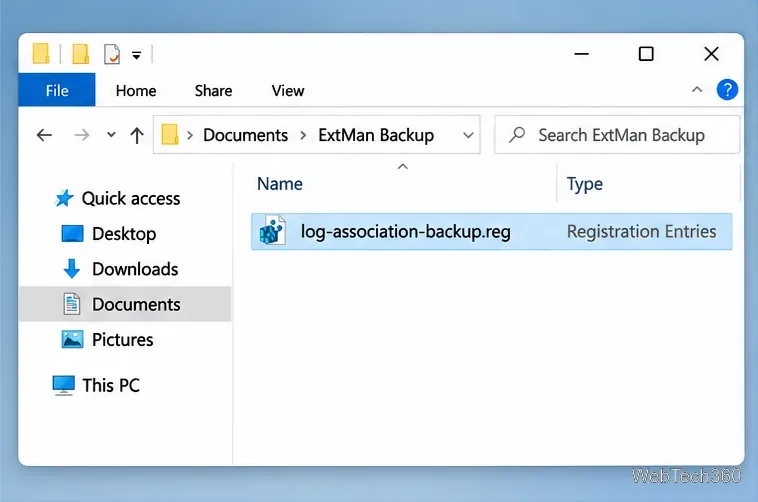Image resolution: width=758 pixels, height=502 pixels.
Task: Open the Customize Quick Access Toolbar dropdown
Action: (136, 56)
